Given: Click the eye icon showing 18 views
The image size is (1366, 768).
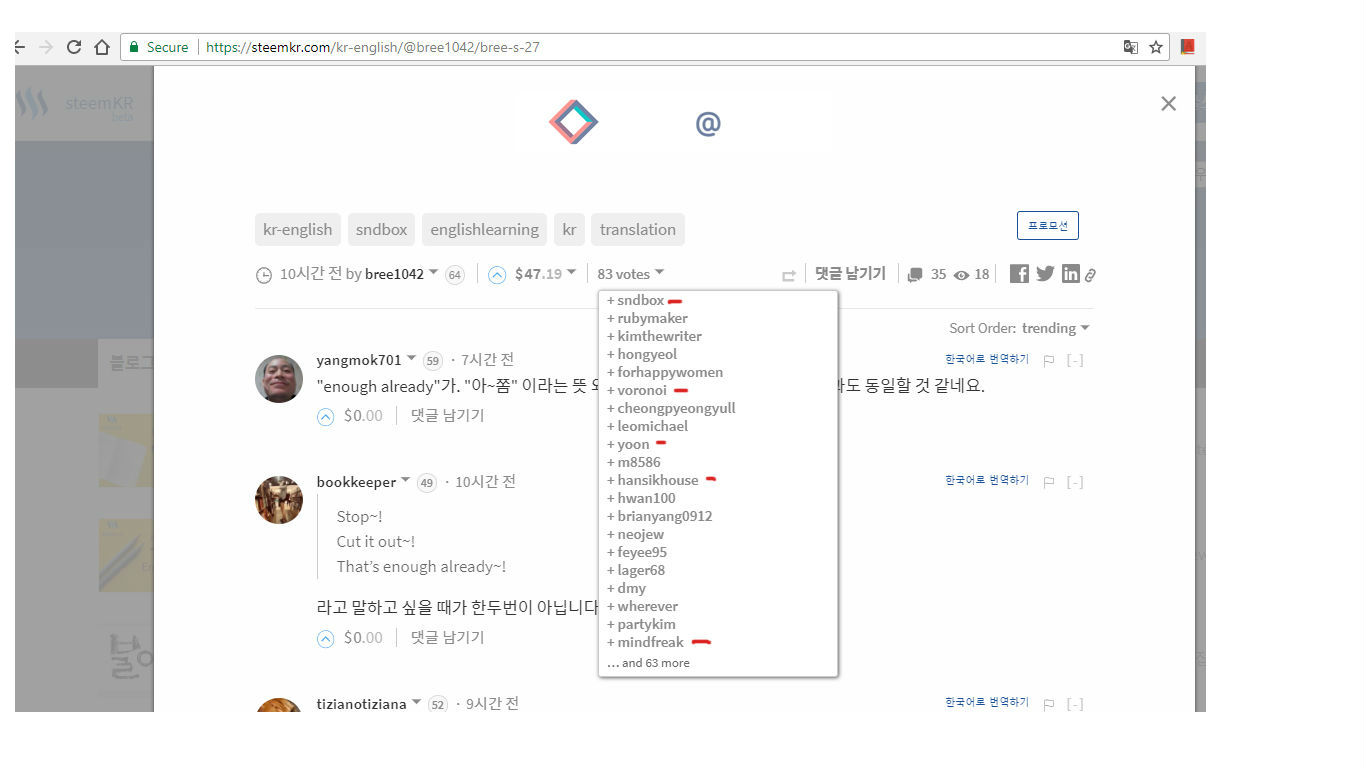Looking at the screenshot, I should tap(961, 272).
